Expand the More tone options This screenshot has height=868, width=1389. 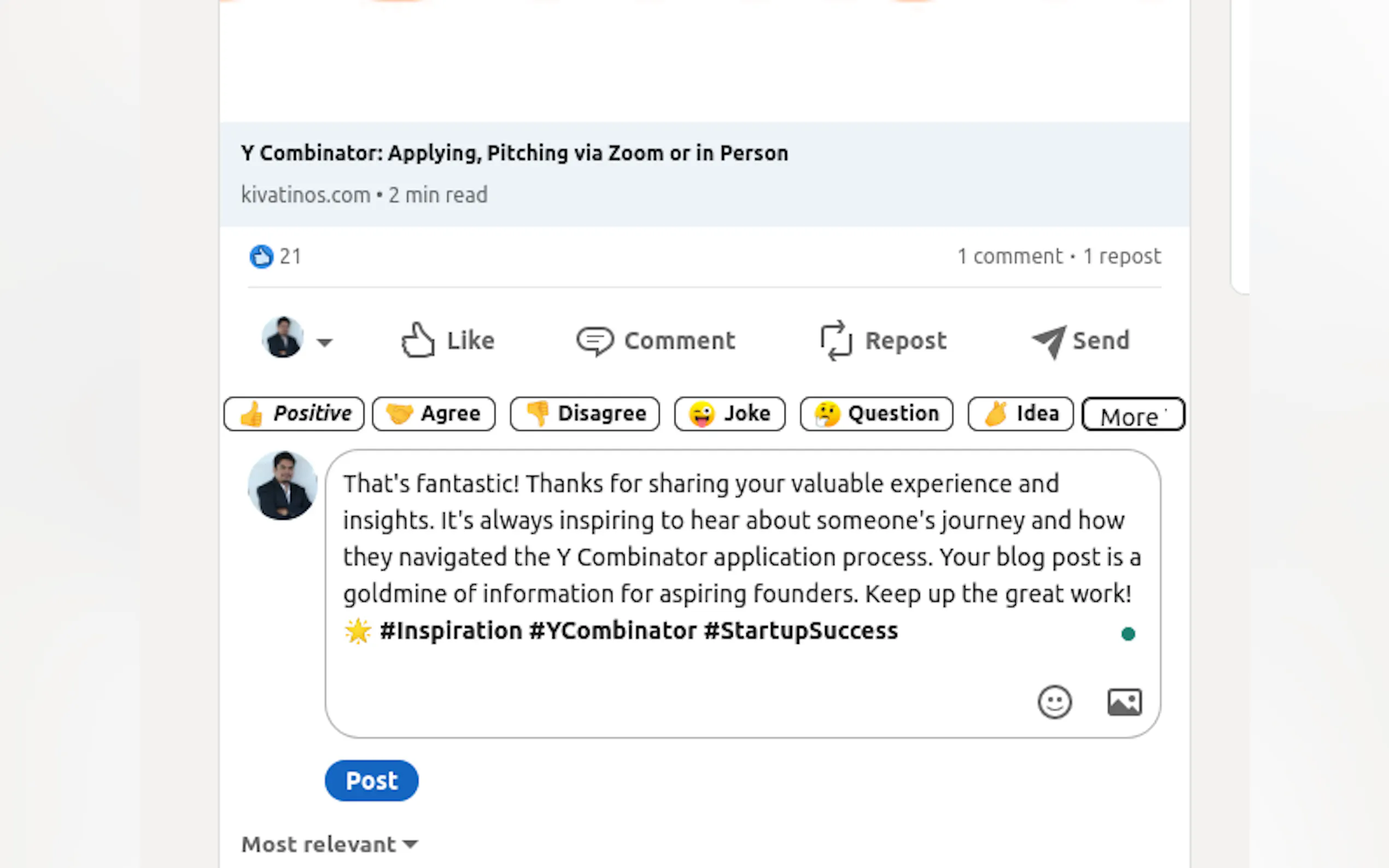pyautogui.click(x=1133, y=415)
